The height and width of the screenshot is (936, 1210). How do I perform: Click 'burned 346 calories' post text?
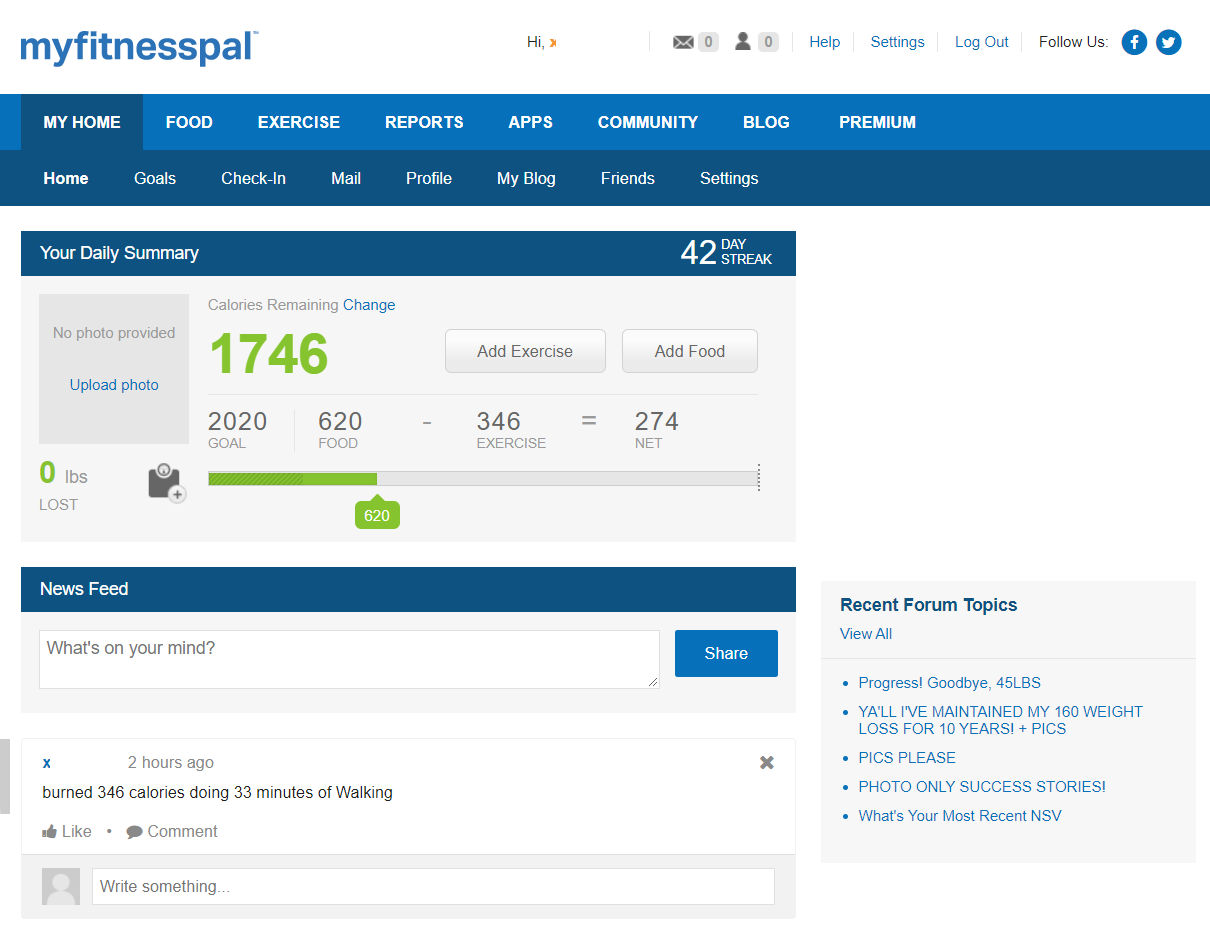point(217,792)
